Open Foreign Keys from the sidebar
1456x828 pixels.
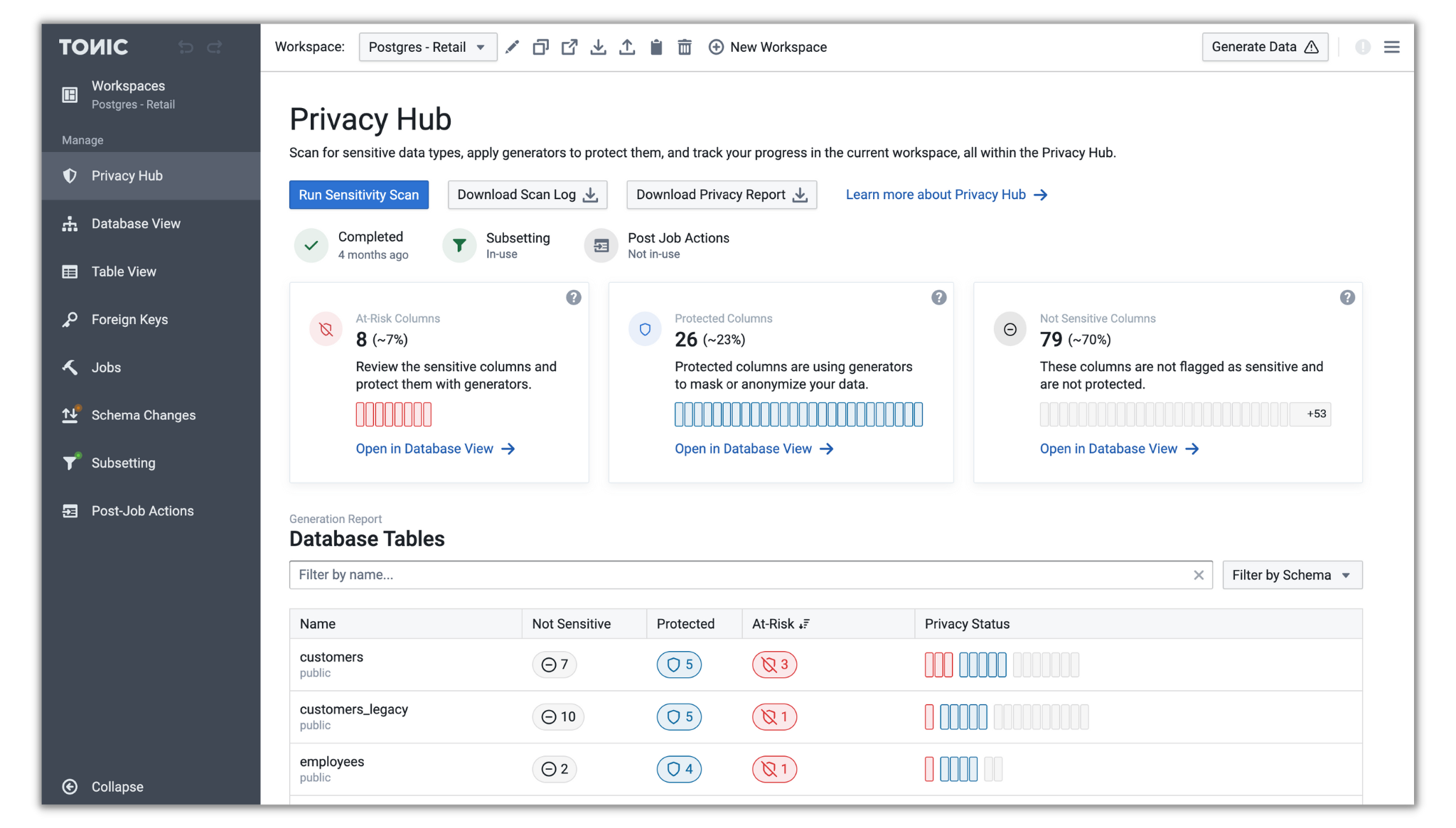pos(129,319)
